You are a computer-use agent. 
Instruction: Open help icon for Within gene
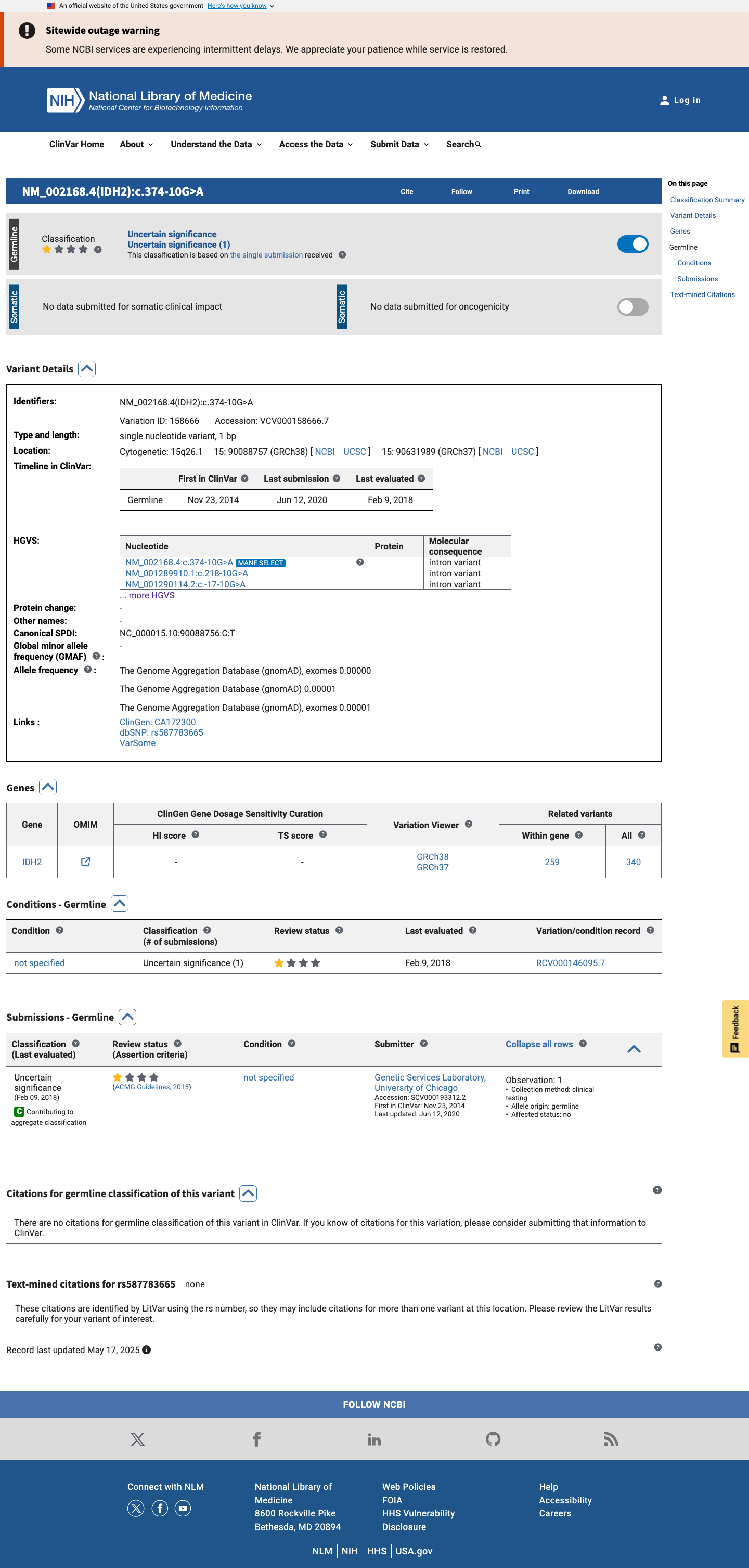pos(578,835)
